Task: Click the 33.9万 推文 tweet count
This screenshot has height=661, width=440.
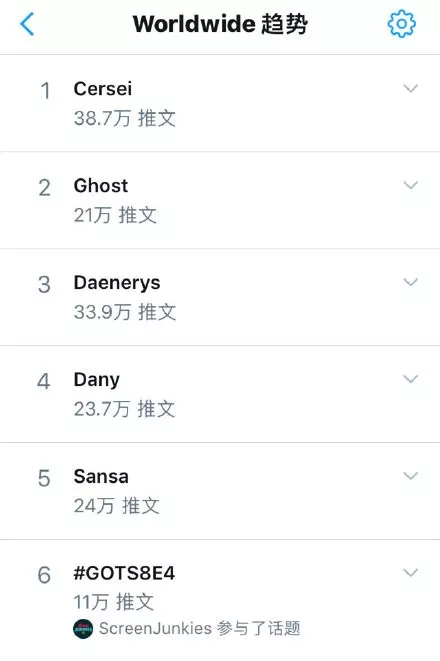Action: coord(125,312)
